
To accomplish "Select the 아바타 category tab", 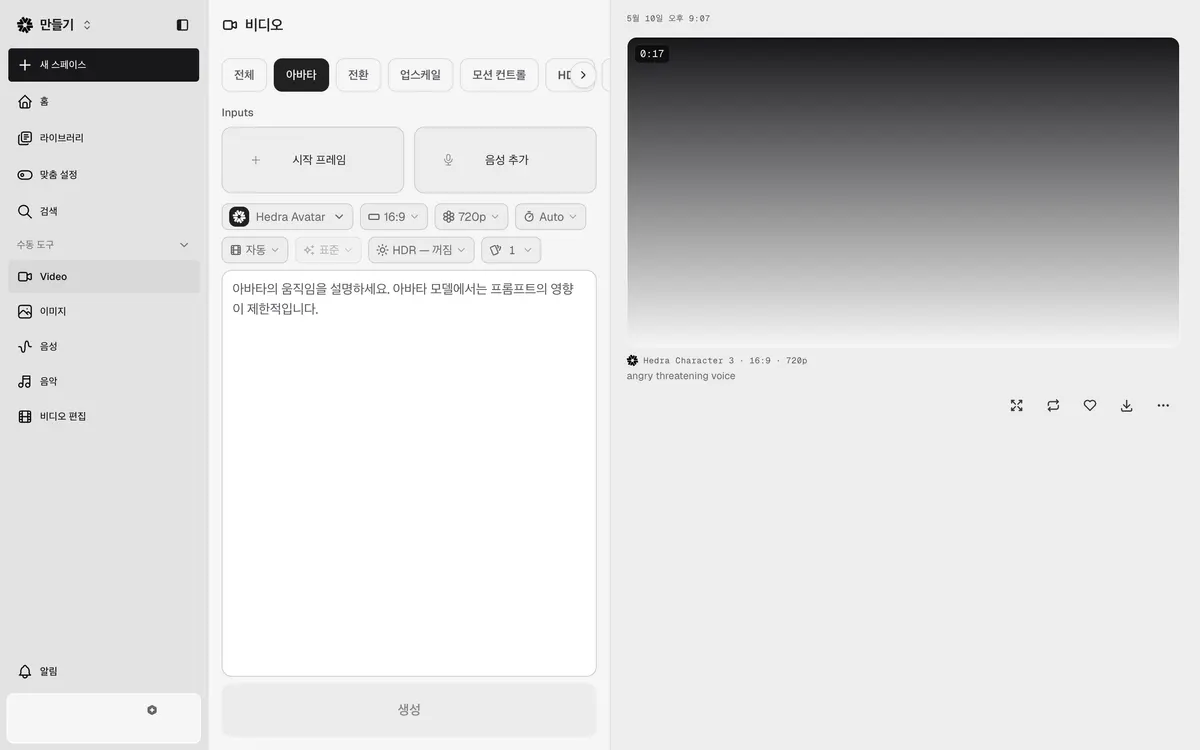I will [301, 75].
